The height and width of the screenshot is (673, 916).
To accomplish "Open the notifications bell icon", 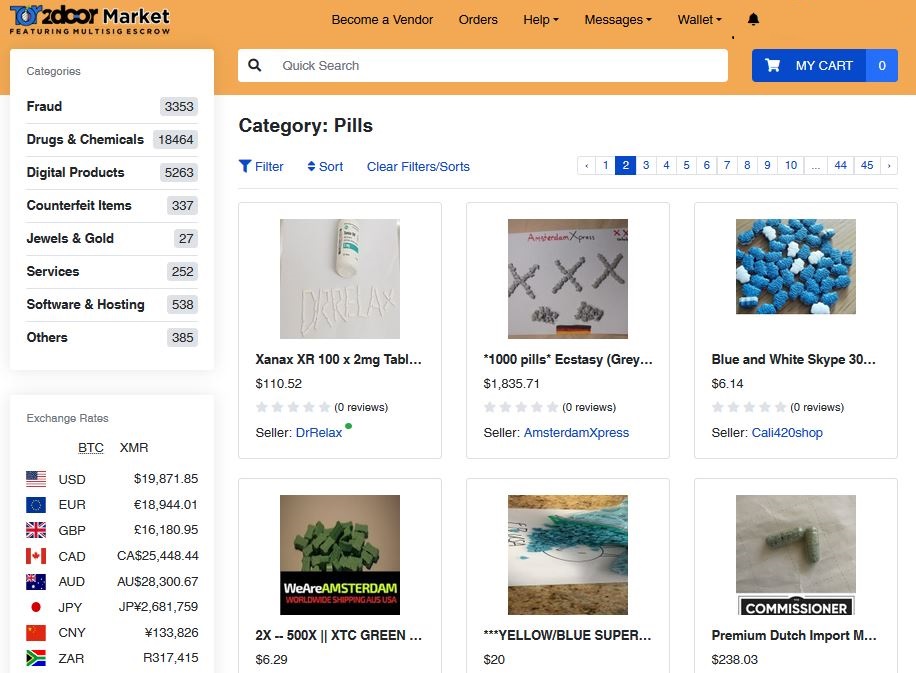I will 753,18.
